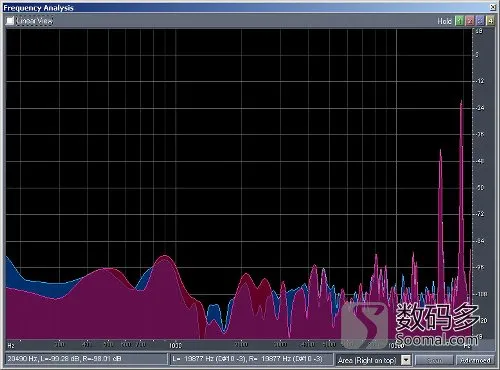500x370 pixels.
Task: Click the 1000 frequency axis label
Action: 175,345
